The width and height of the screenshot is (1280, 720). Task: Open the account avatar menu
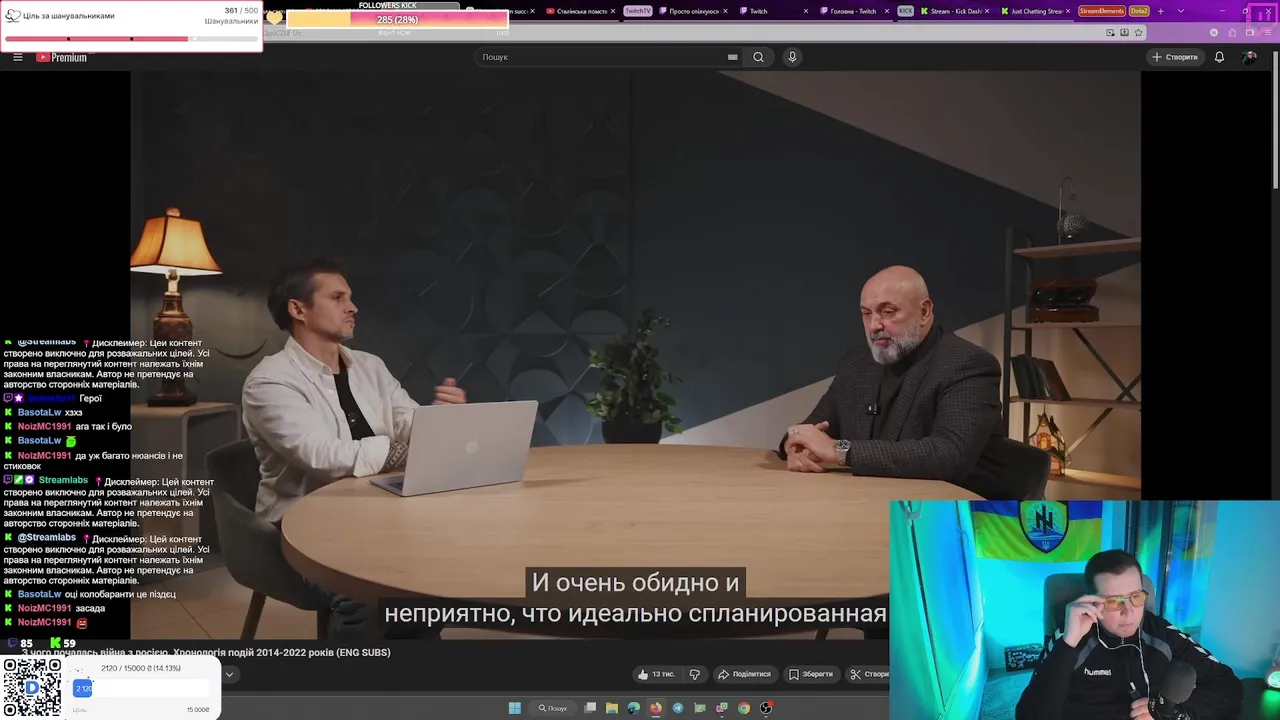click(x=1249, y=57)
